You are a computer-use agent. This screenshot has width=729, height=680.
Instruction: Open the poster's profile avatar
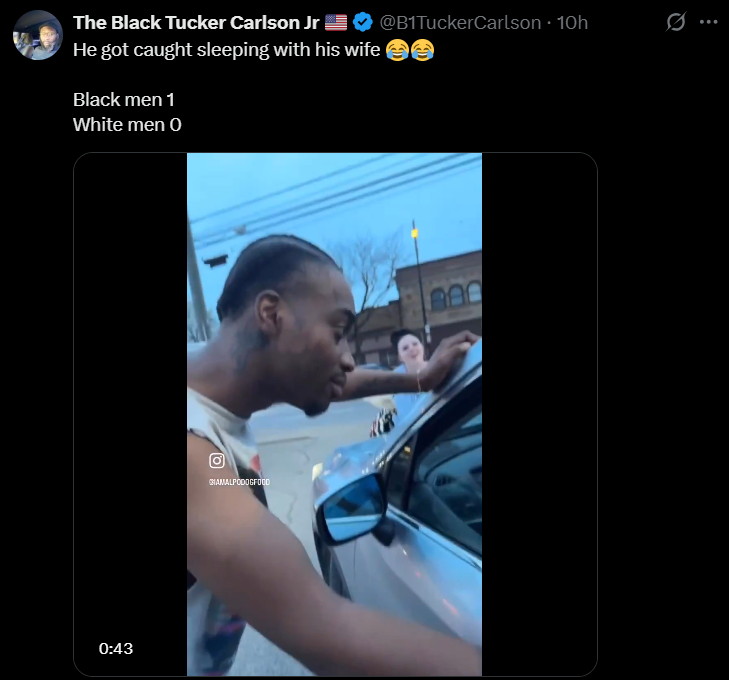[x=38, y=35]
